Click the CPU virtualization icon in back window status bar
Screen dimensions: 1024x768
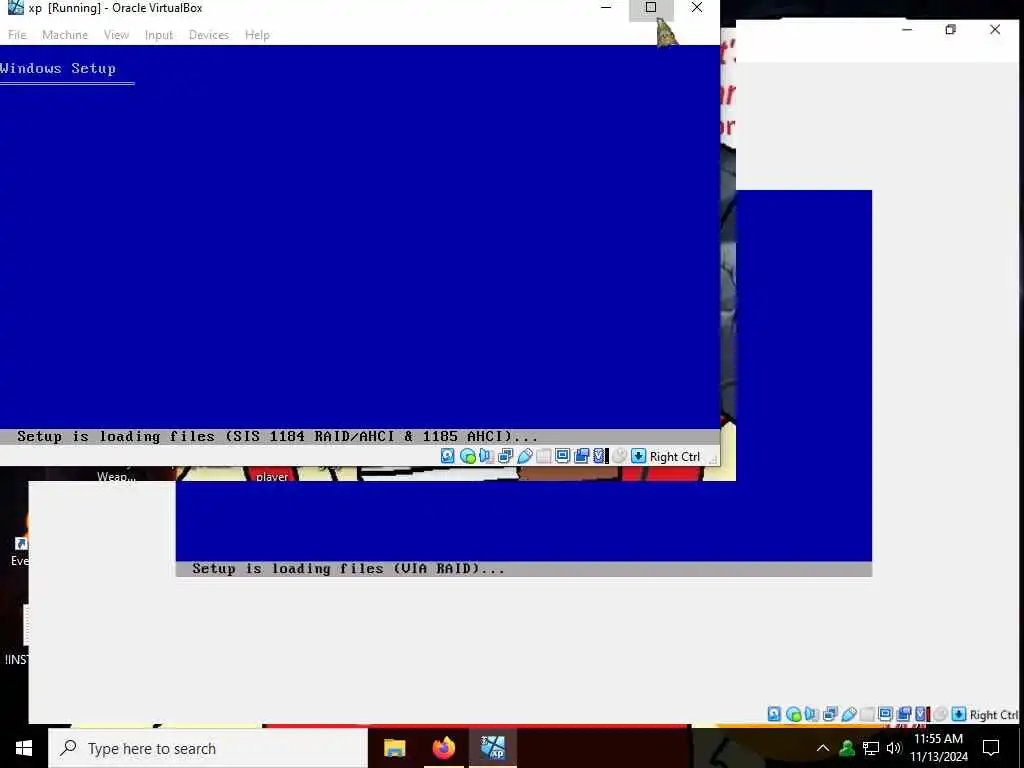click(x=922, y=714)
